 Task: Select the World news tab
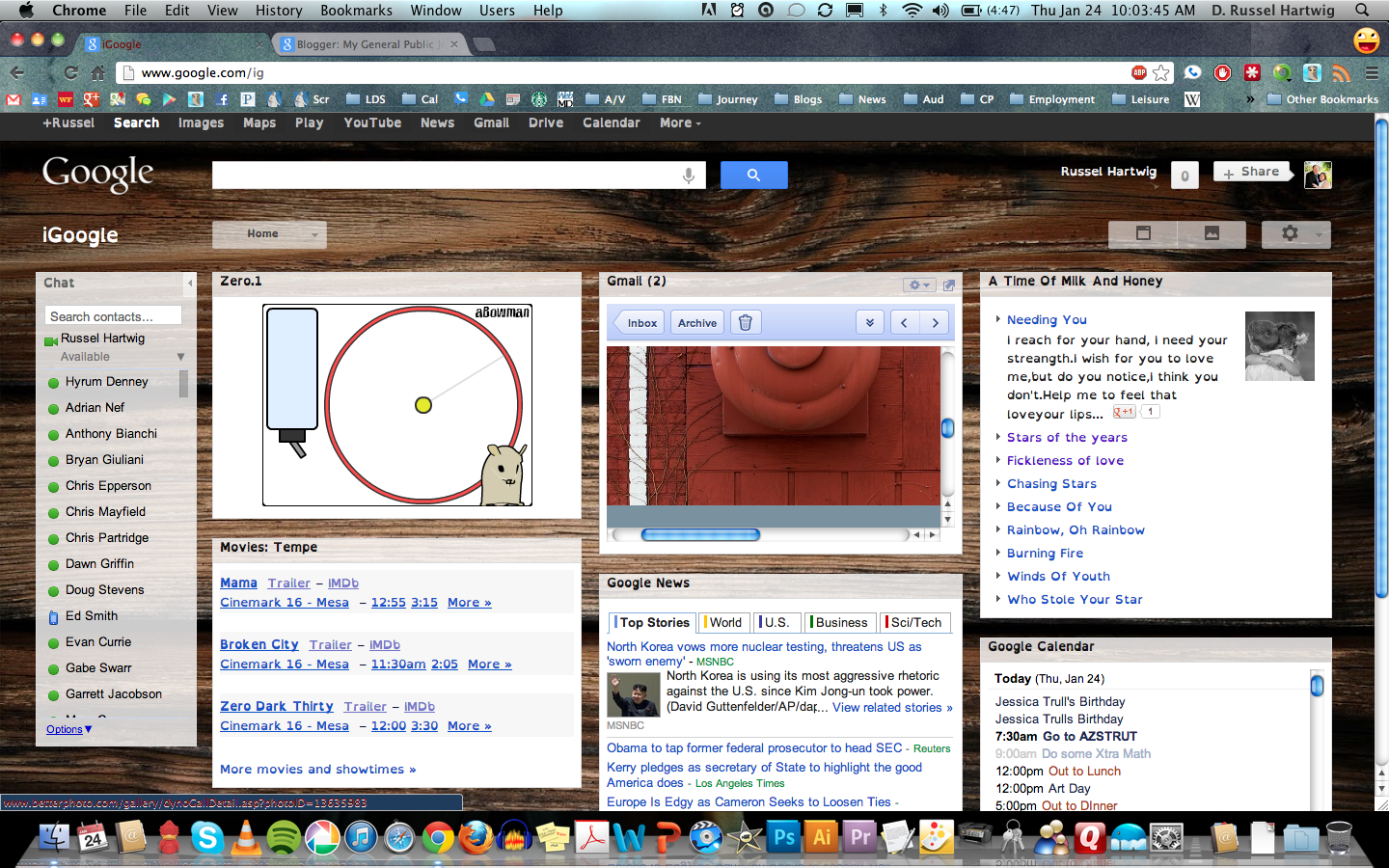723,623
